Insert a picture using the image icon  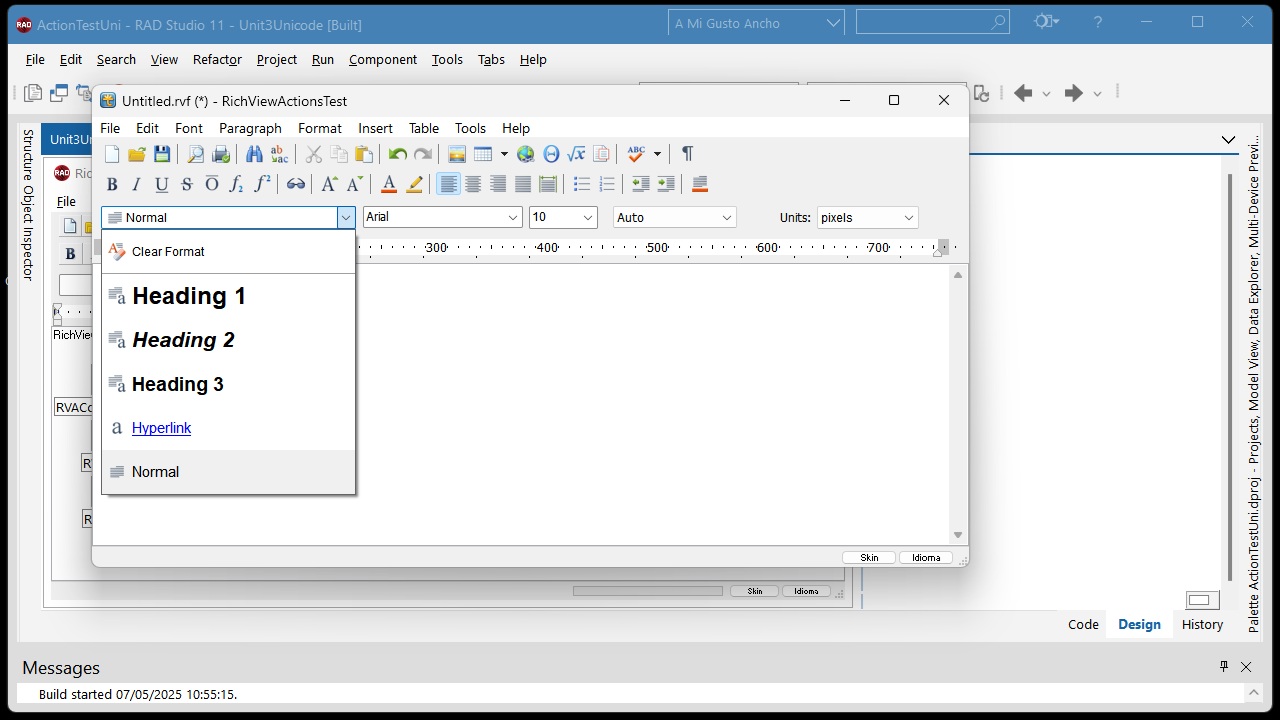457,154
